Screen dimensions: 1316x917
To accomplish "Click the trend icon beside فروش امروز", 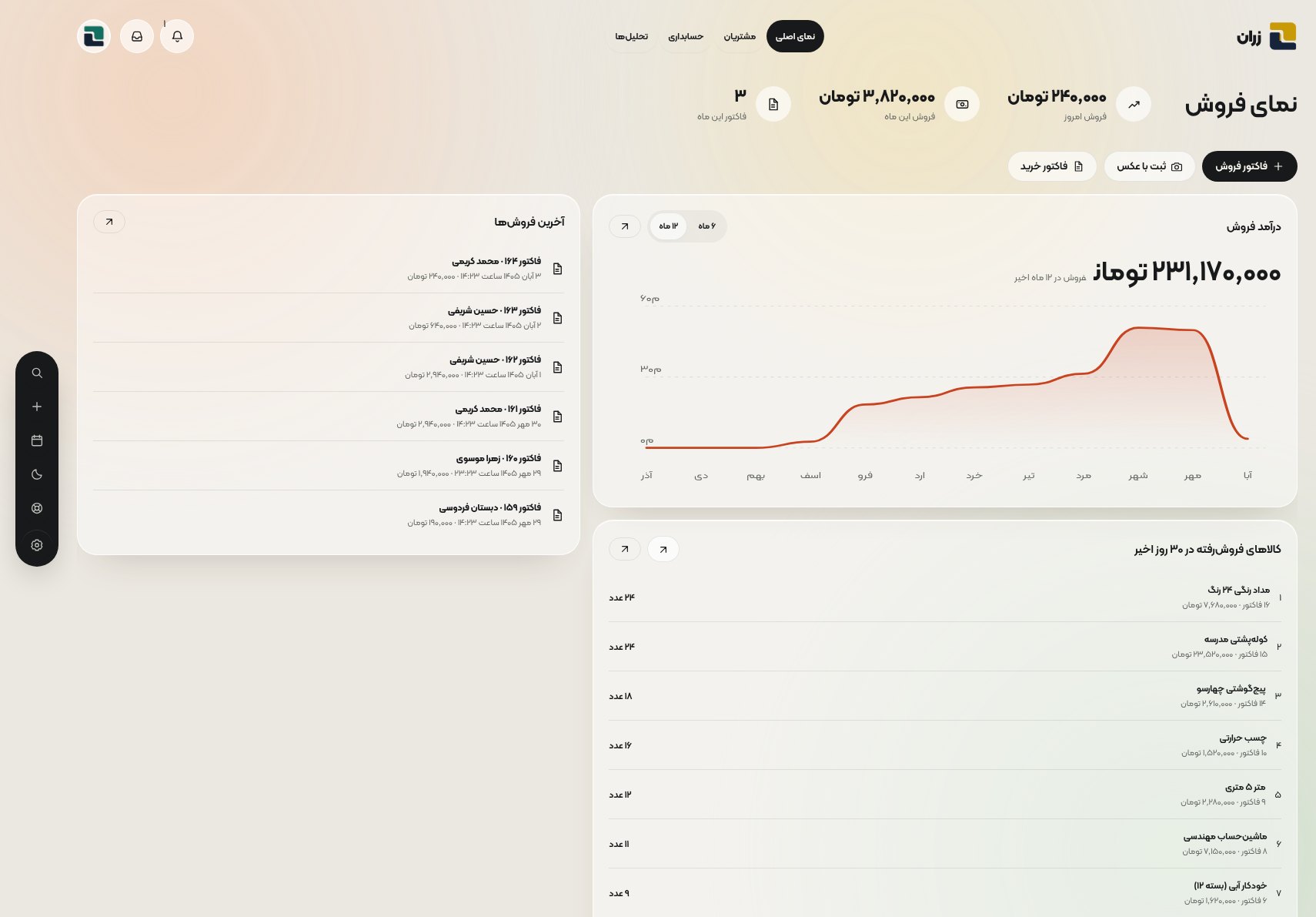I will click(1134, 104).
